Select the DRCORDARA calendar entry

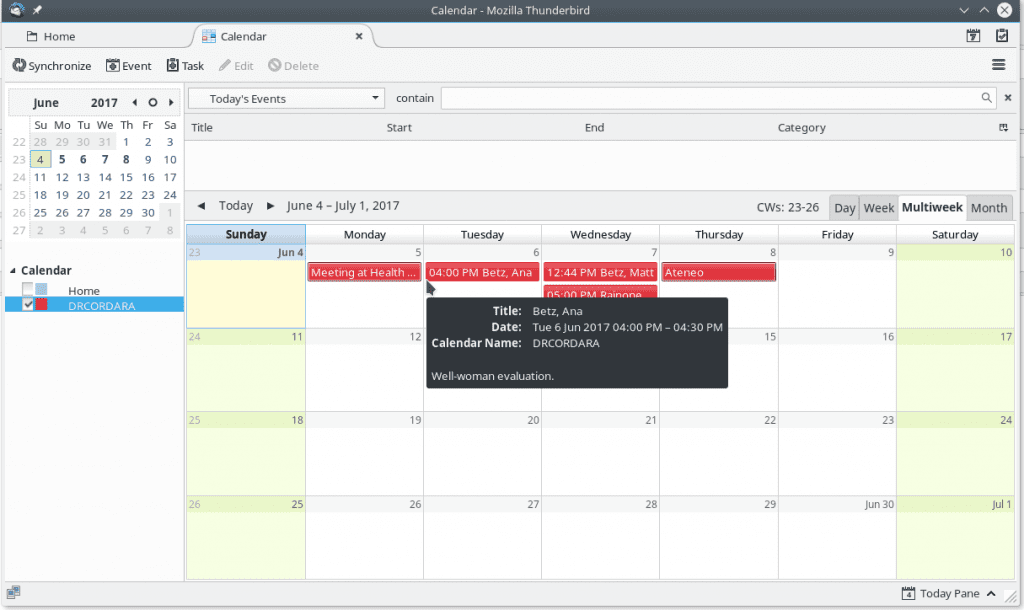[x=94, y=304]
